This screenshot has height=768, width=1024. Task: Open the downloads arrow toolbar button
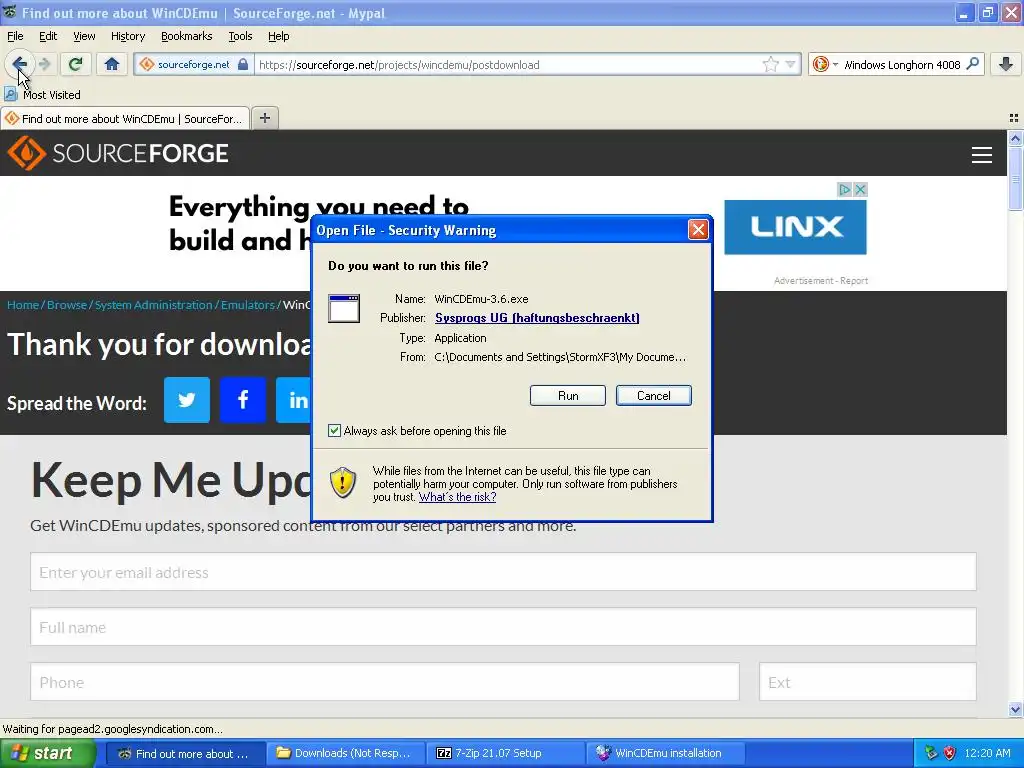1006,64
